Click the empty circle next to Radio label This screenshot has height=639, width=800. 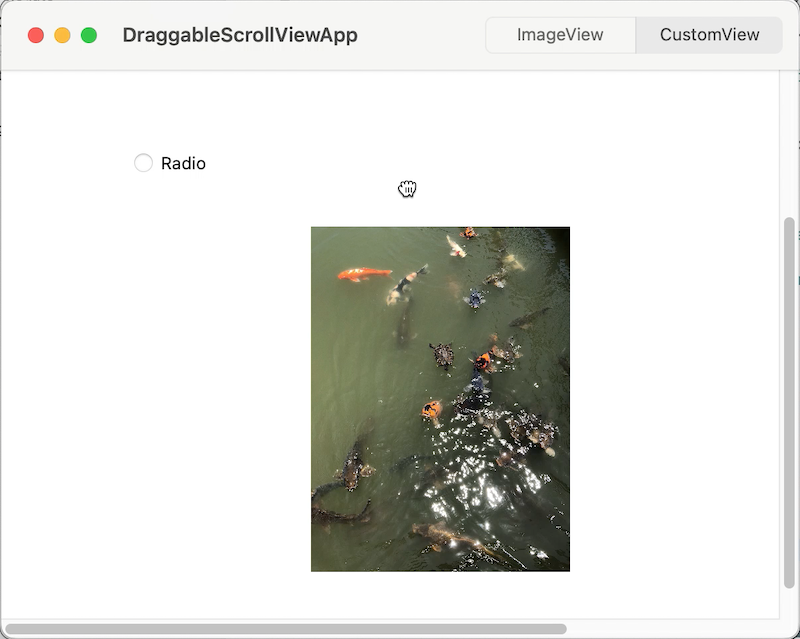[142, 162]
